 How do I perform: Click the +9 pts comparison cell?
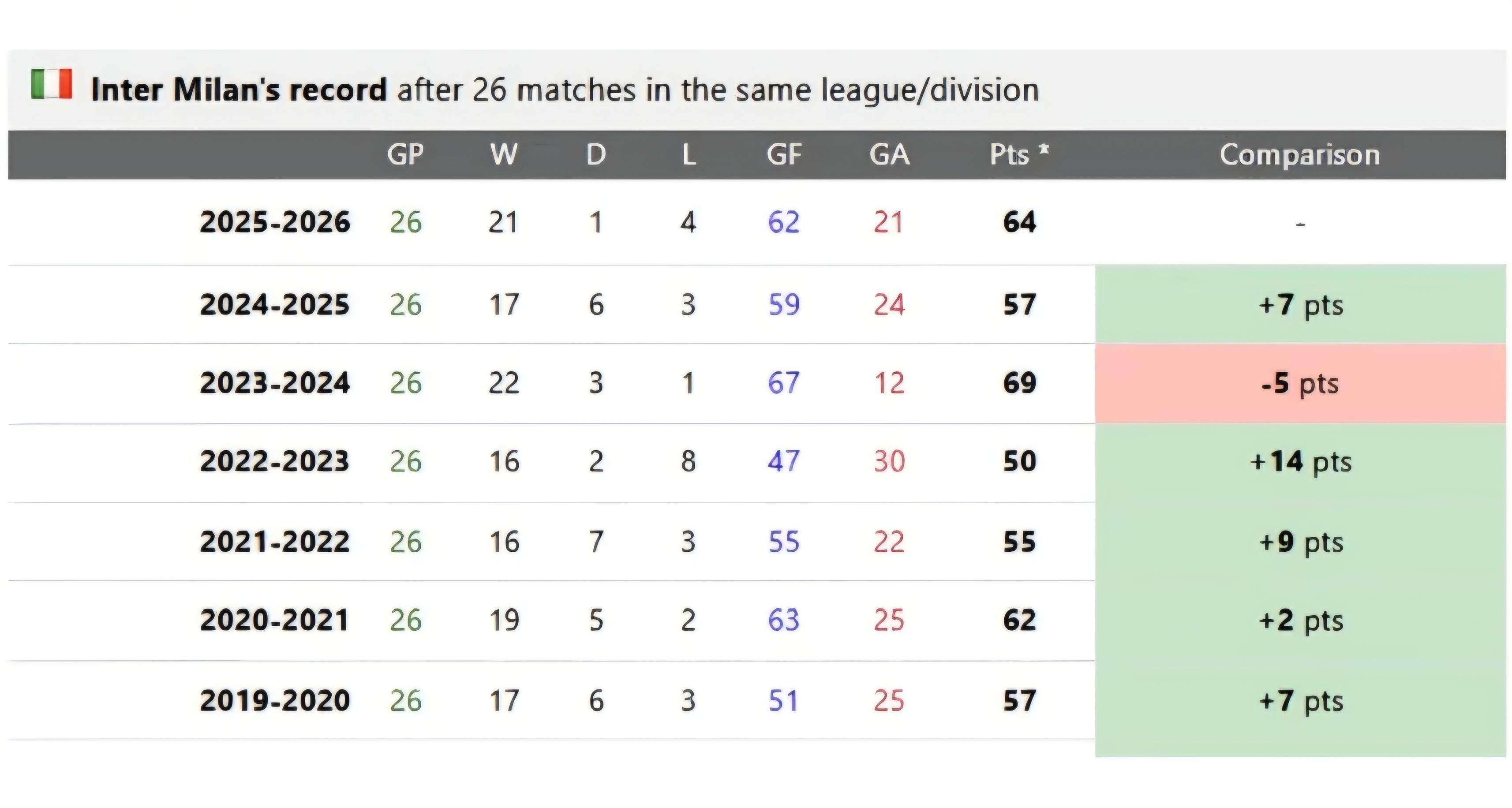point(1299,542)
